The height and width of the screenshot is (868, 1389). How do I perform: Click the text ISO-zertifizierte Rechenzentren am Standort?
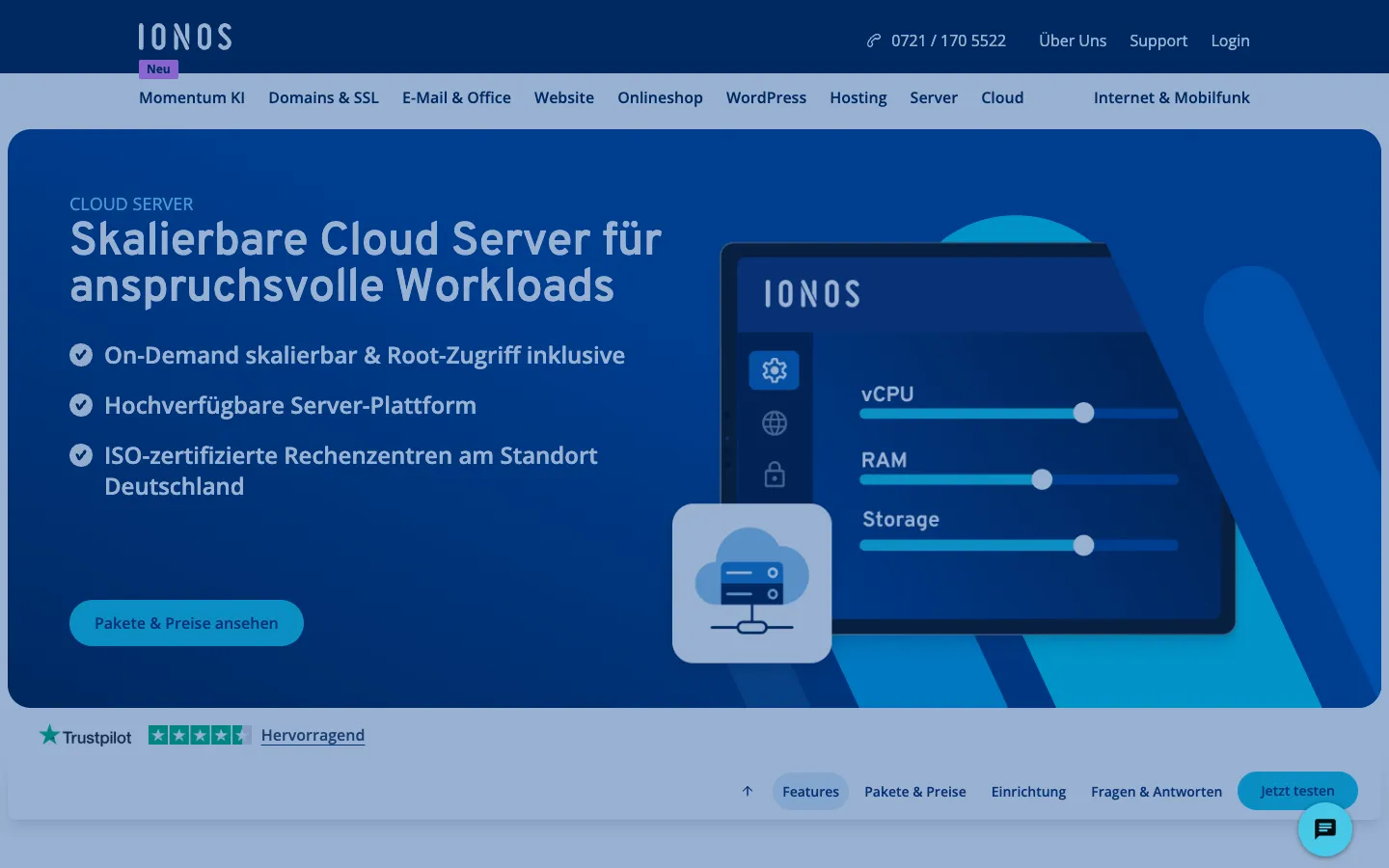point(351,455)
